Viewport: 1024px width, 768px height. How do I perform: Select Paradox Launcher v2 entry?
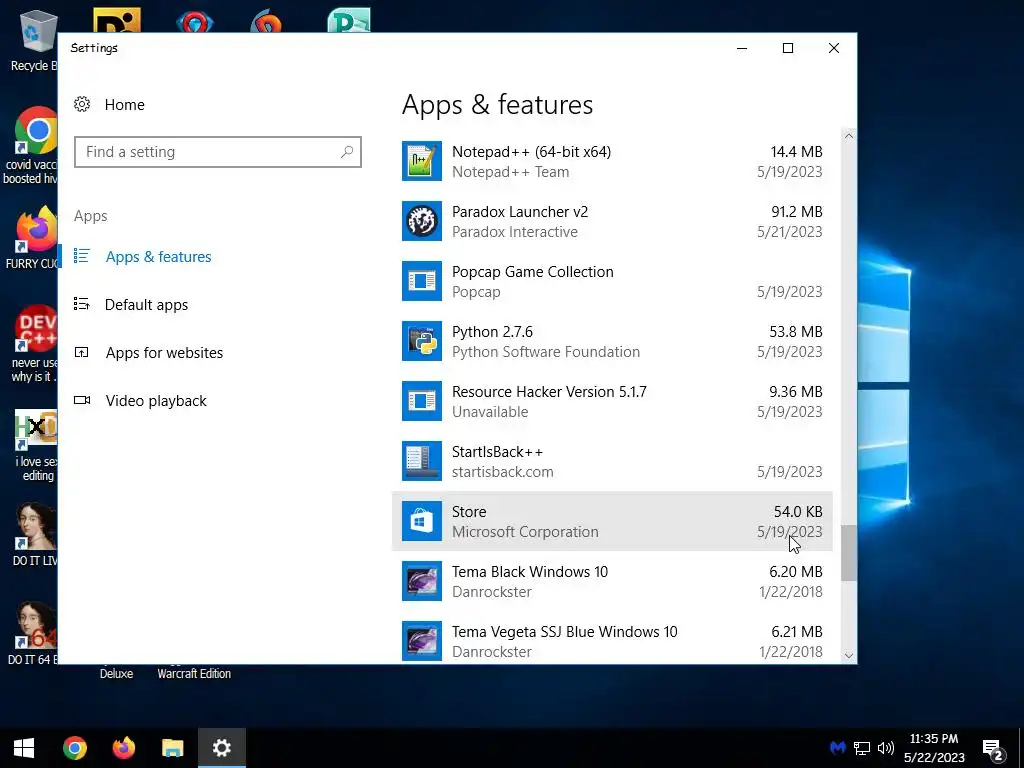pos(612,221)
